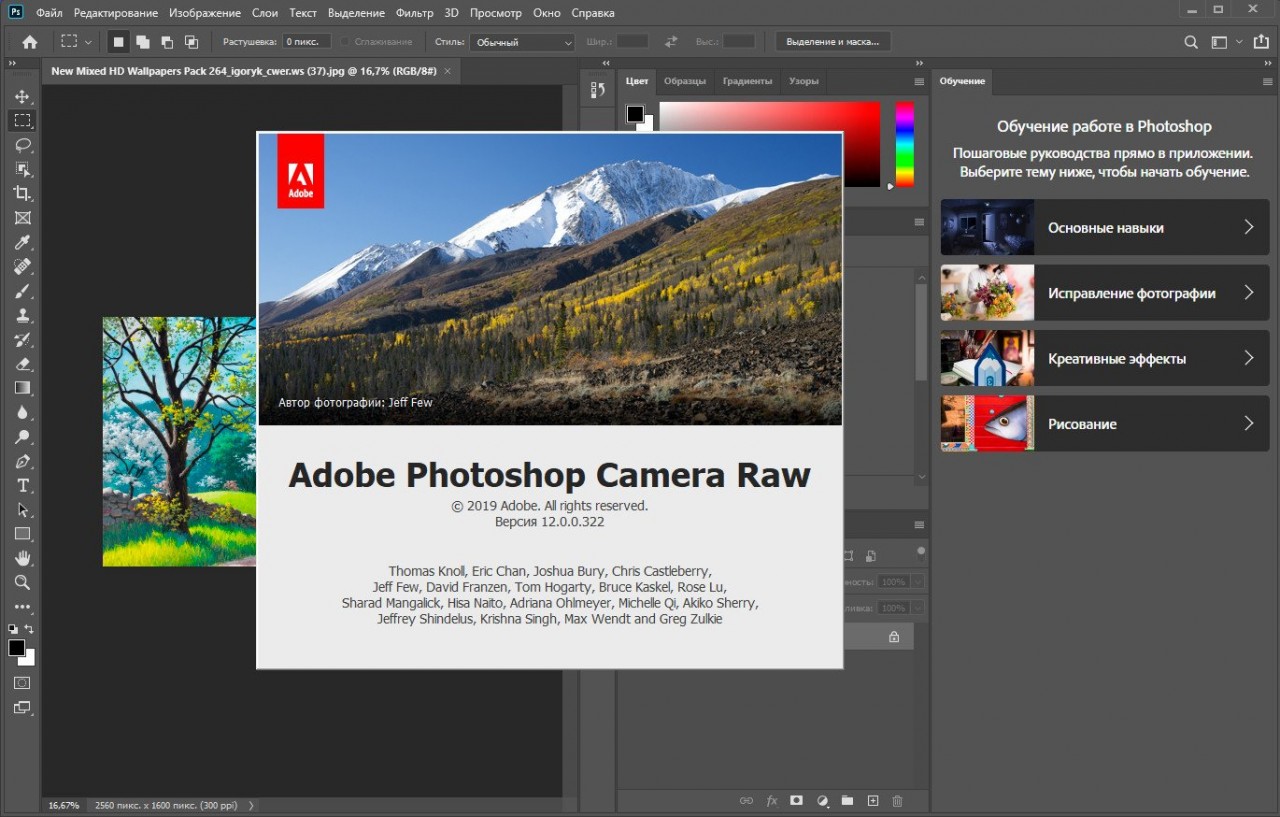This screenshot has height=817, width=1280.
Task: Enable Add to selection mode
Action: tap(143, 42)
